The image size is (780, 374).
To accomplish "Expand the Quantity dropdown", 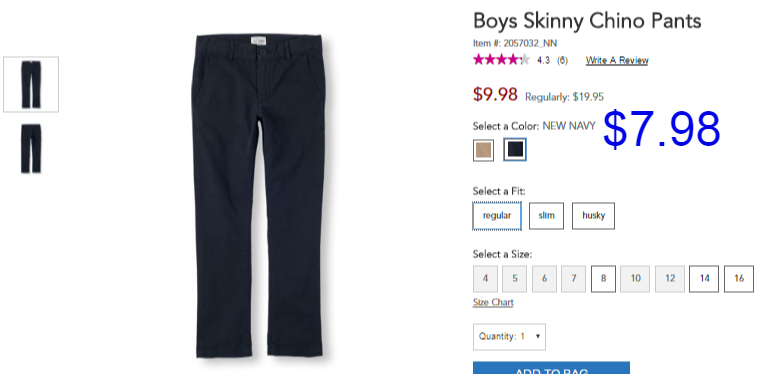I will point(509,337).
